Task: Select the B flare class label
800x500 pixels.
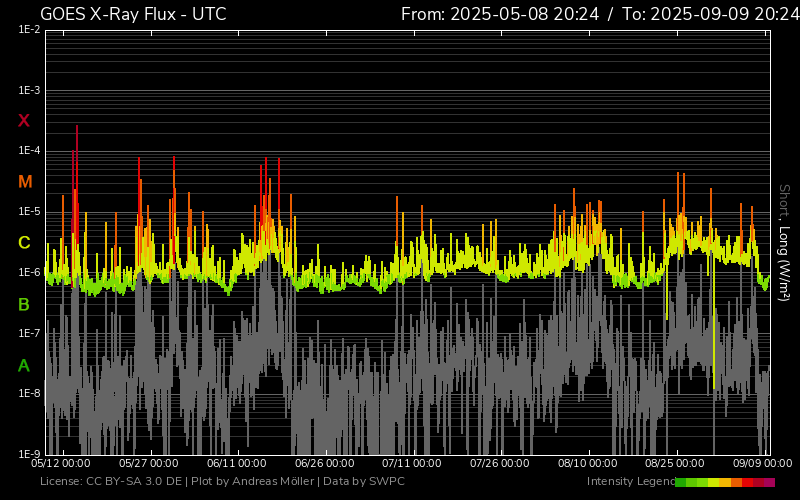Action: pyautogui.click(x=24, y=304)
